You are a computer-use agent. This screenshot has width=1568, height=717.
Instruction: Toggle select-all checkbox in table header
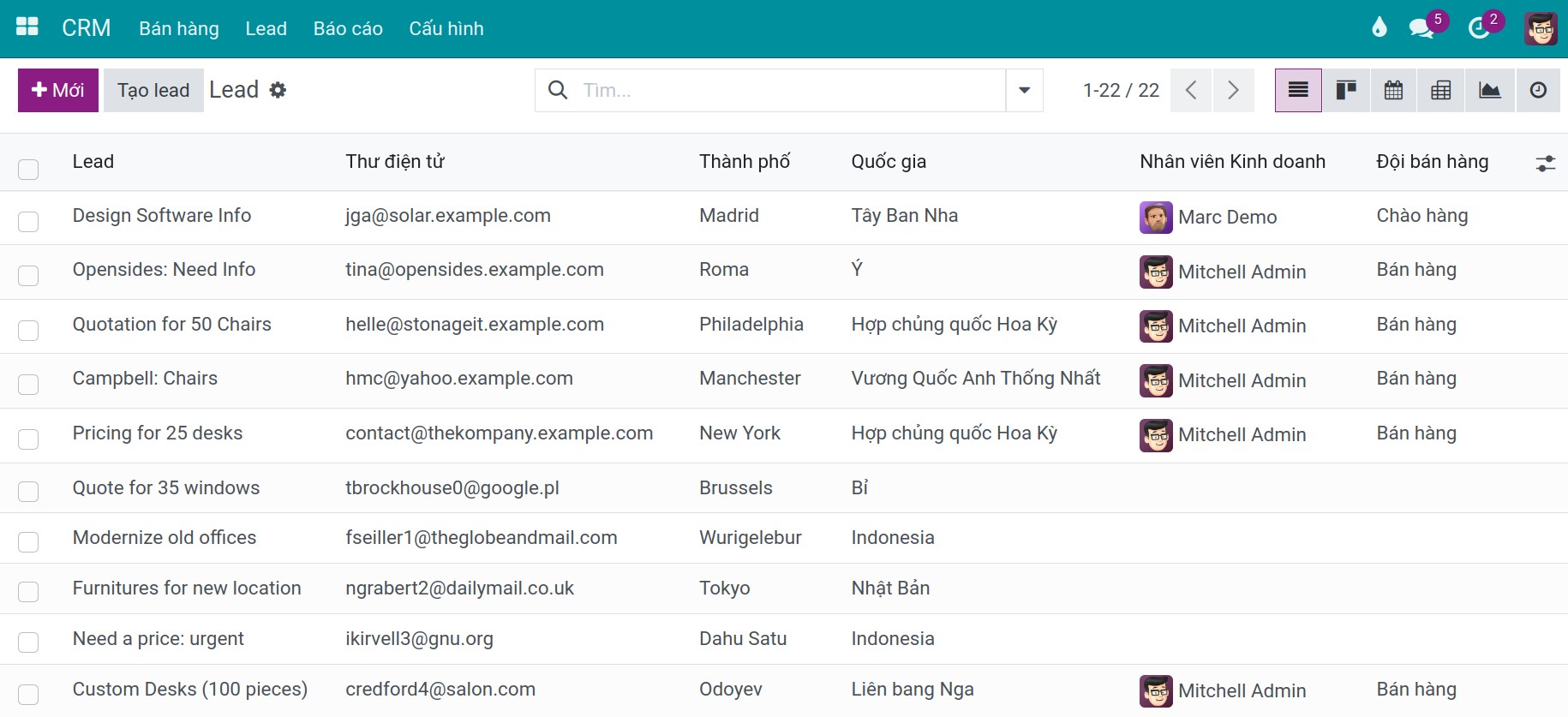(28, 169)
